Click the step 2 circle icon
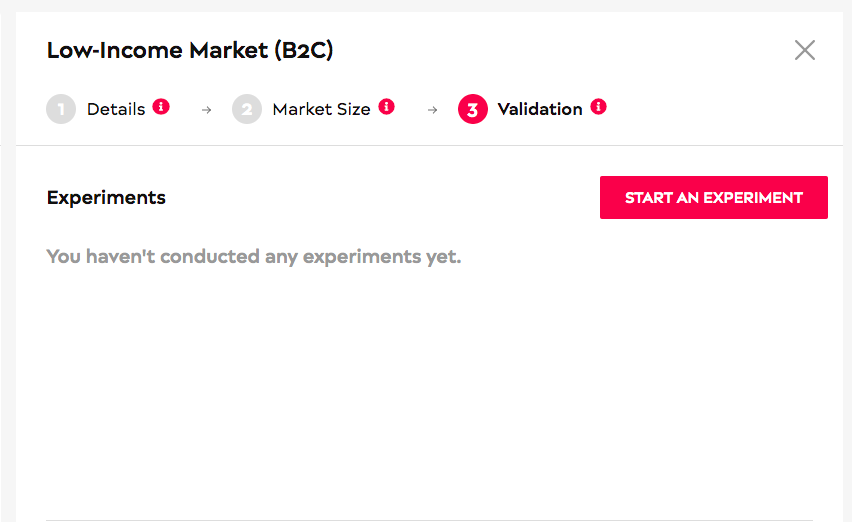 tap(247, 109)
